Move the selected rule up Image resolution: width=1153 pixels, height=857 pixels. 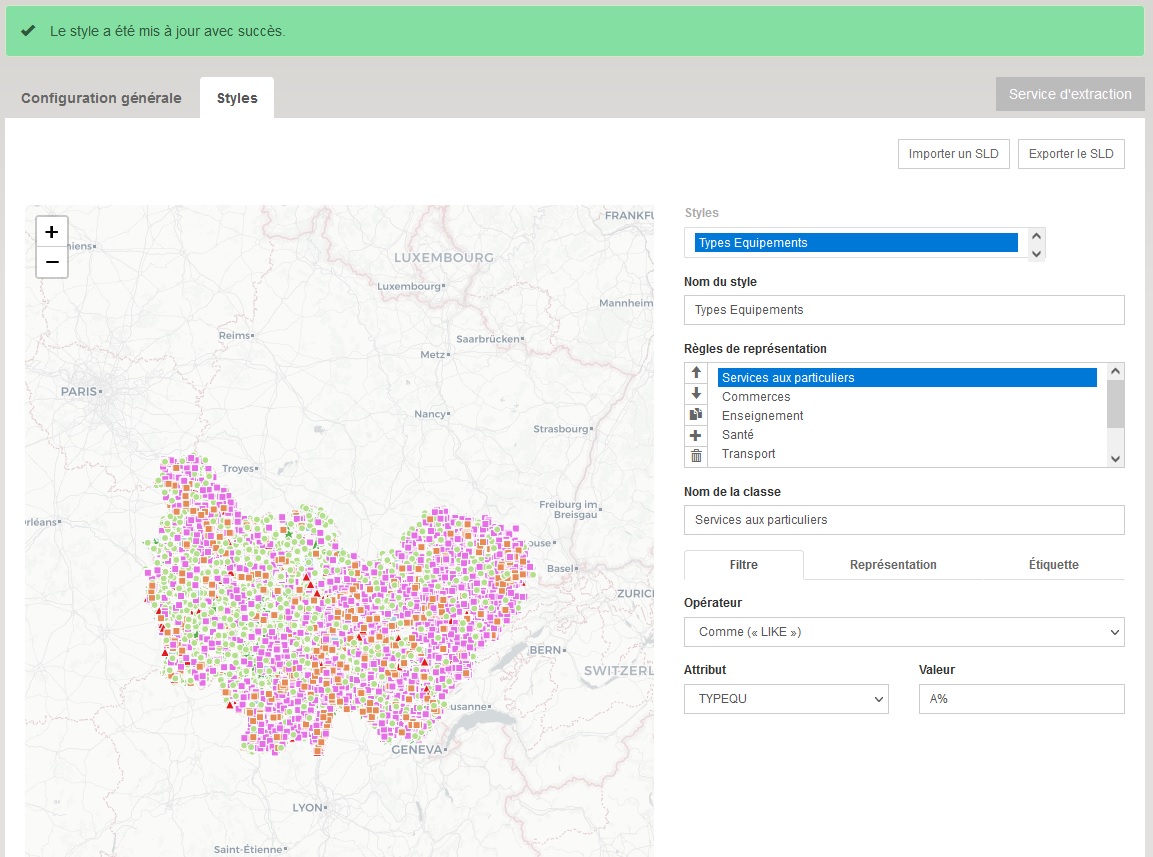(696, 373)
